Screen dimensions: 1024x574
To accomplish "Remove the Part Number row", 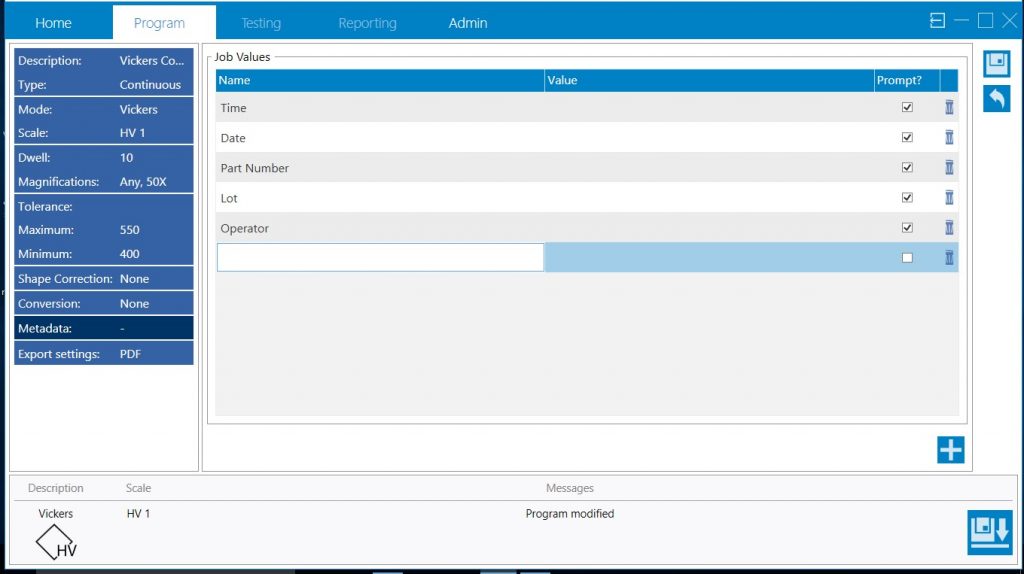I will point(949,168).
